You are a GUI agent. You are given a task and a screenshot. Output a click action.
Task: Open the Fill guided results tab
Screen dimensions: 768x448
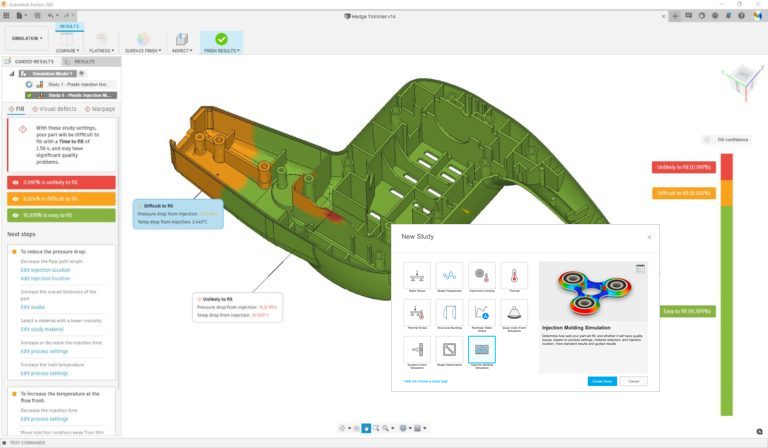click(16, 109)
